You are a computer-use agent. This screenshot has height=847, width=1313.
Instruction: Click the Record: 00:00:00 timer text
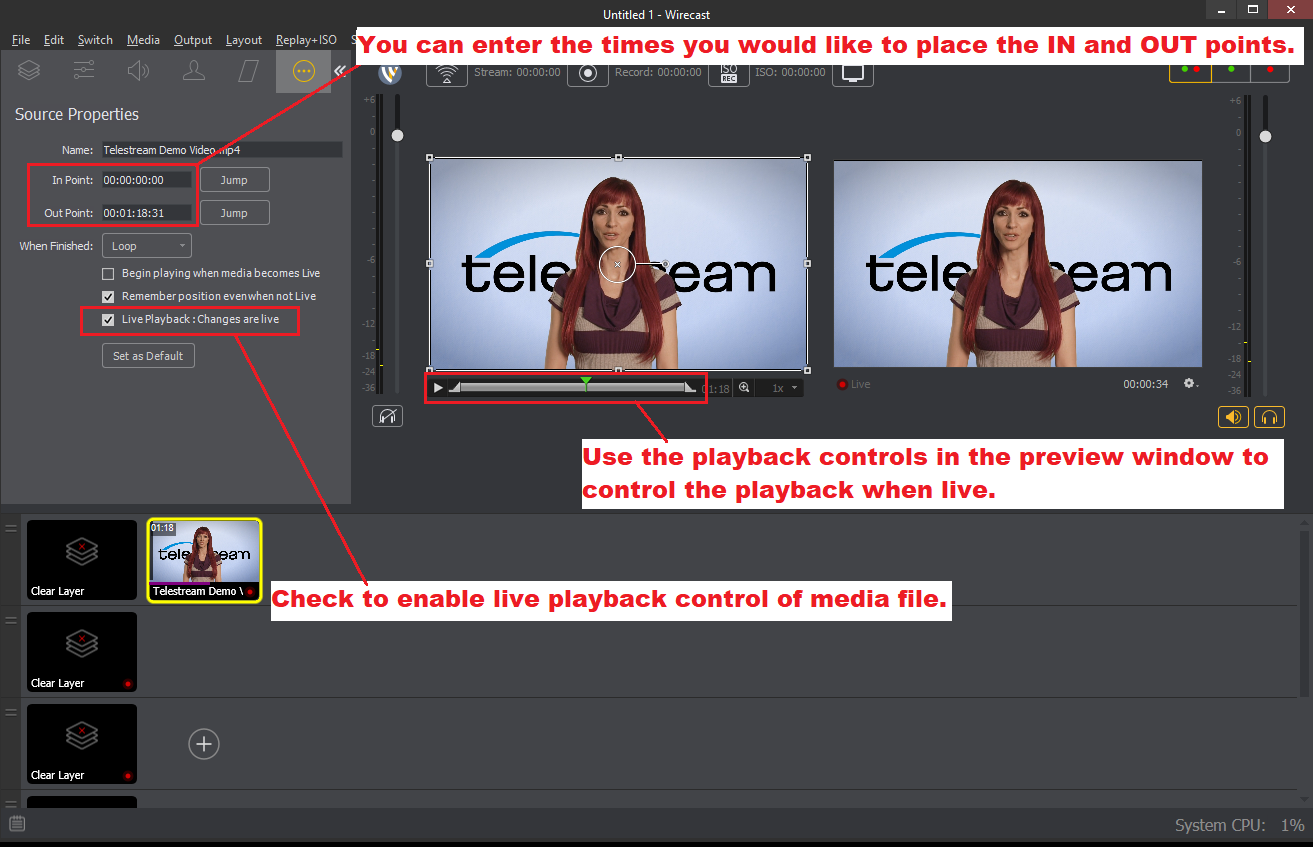(658, 72)
